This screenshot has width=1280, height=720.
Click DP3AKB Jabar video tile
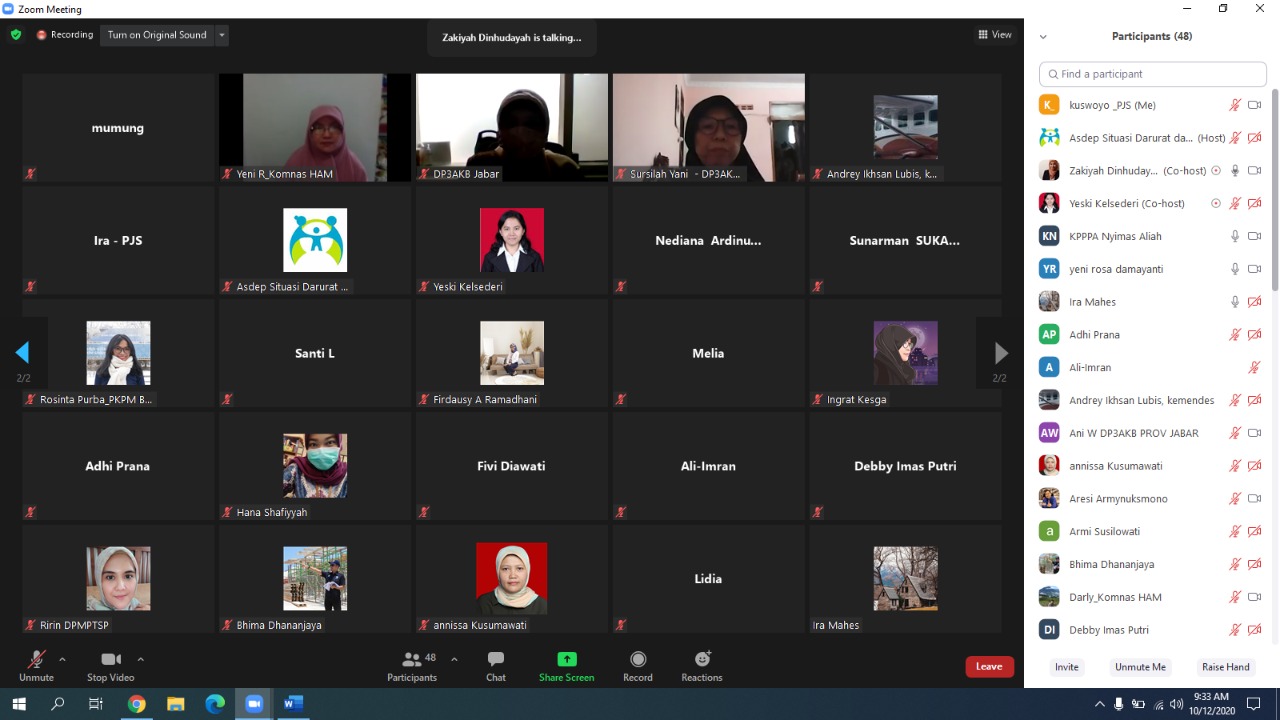512,128
